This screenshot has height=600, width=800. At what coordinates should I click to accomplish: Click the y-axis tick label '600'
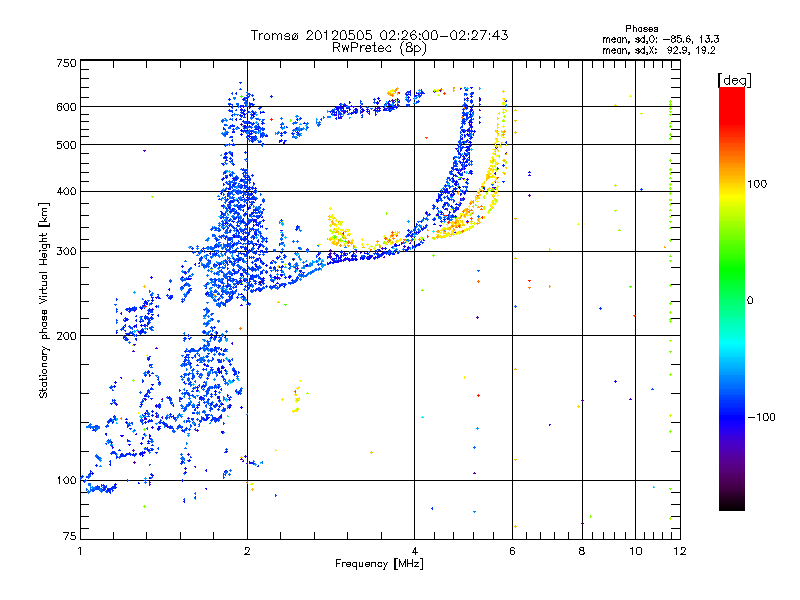(x=67, y=107)
